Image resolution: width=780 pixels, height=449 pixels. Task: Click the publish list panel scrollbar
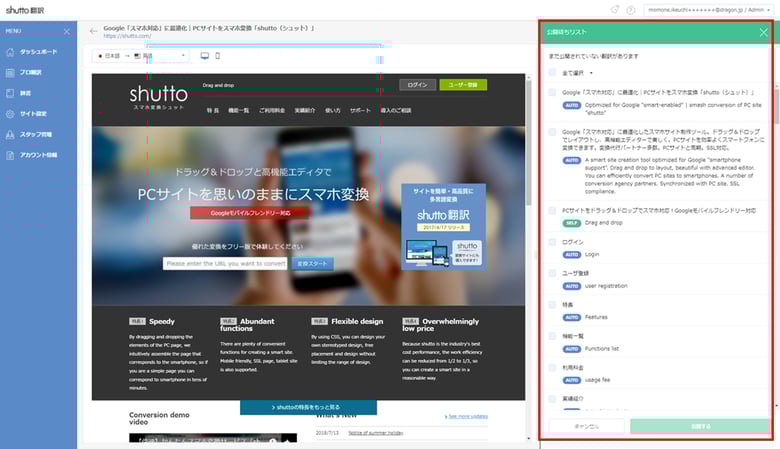coord(777,107)
